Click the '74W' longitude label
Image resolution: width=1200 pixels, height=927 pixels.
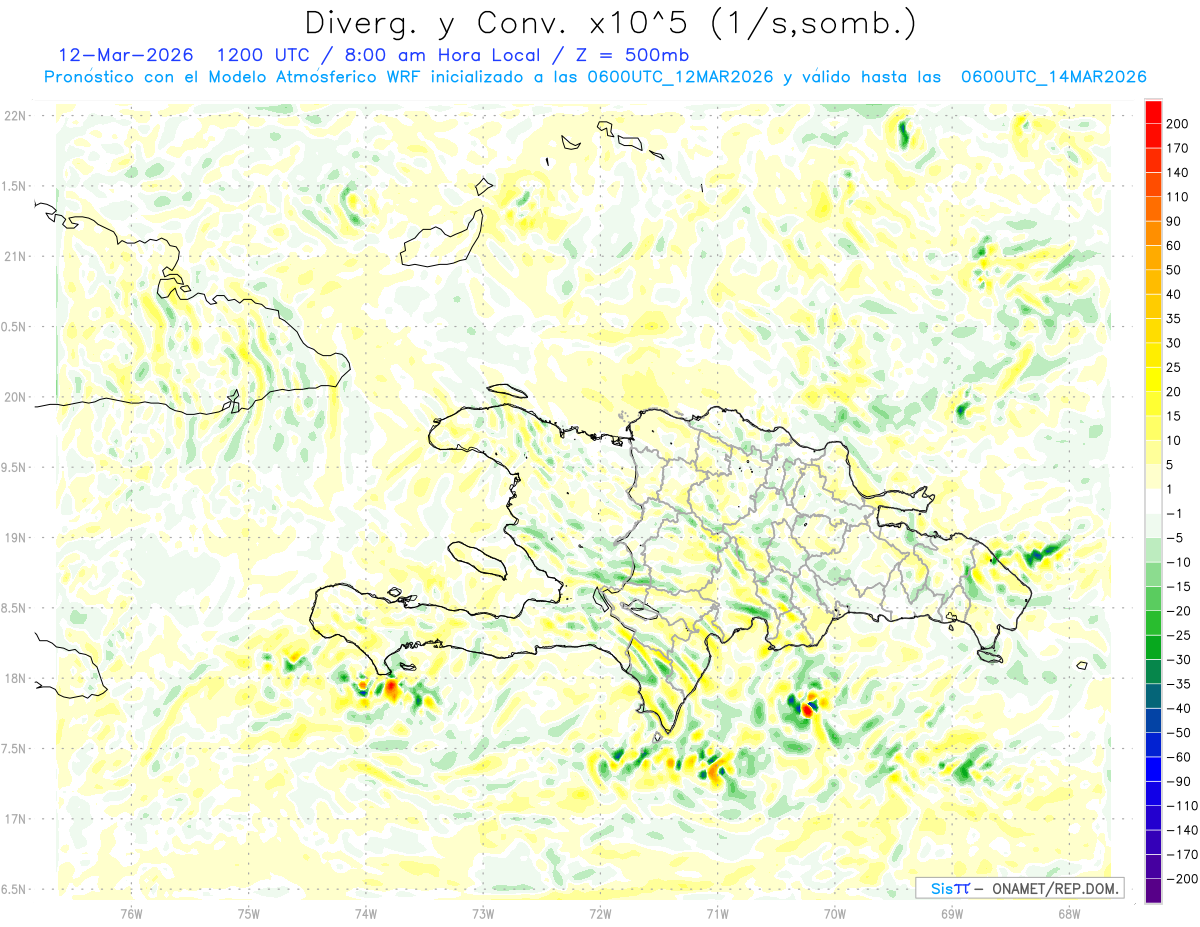click(x=366, y=912)
